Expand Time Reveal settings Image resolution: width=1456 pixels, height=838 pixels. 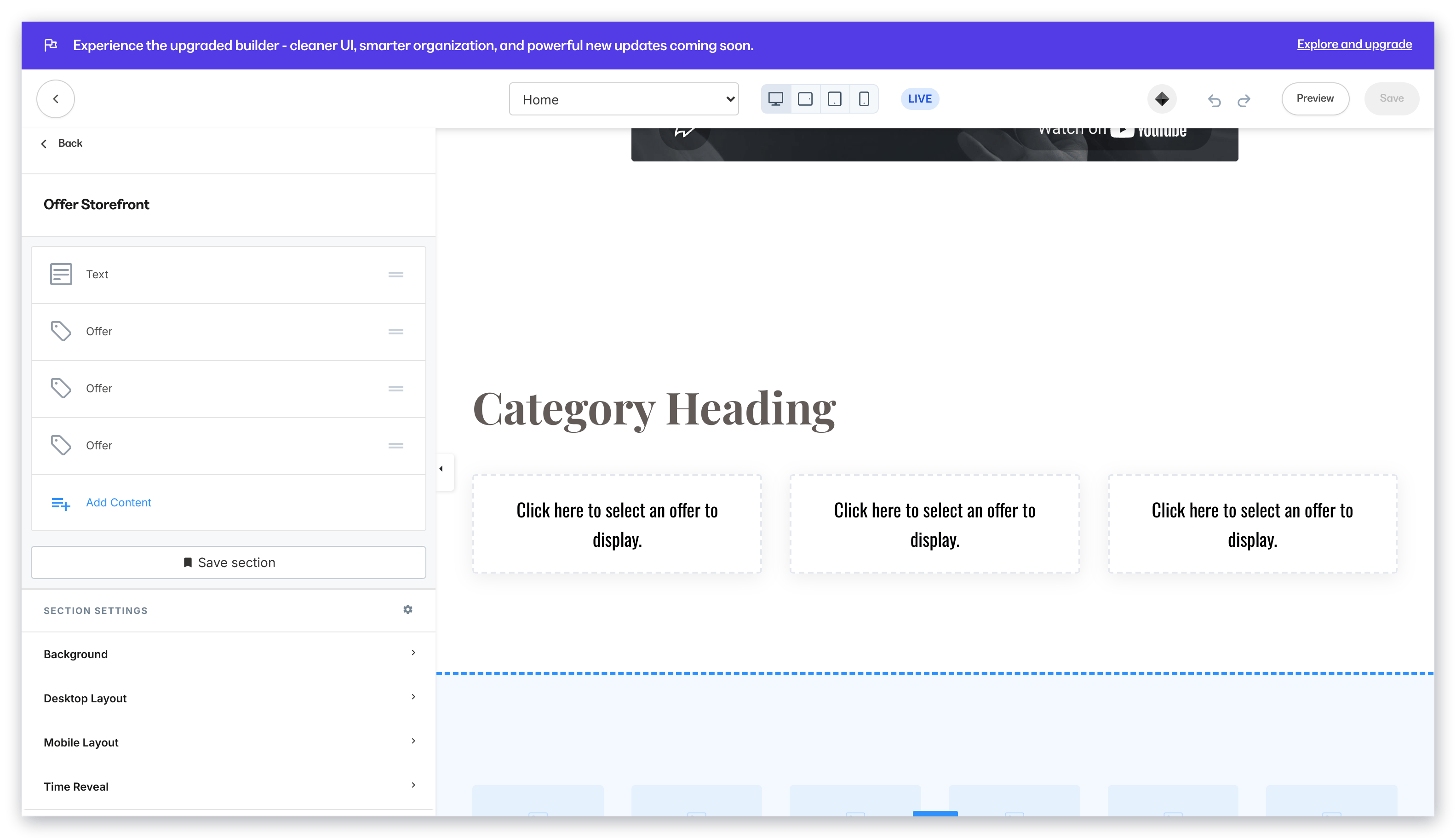click(x=229, y=786)
